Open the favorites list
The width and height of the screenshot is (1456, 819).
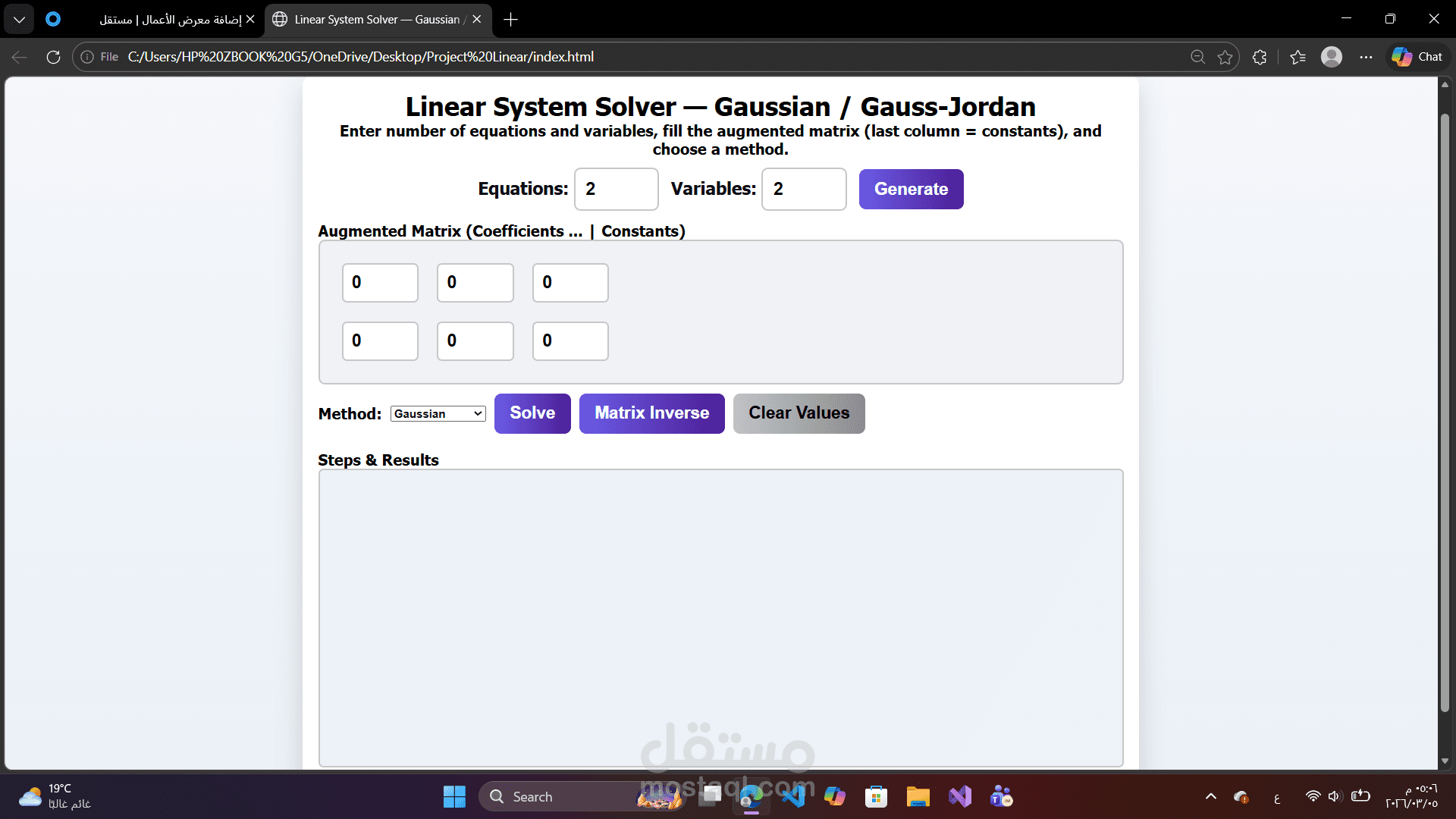pos(1298,57)
